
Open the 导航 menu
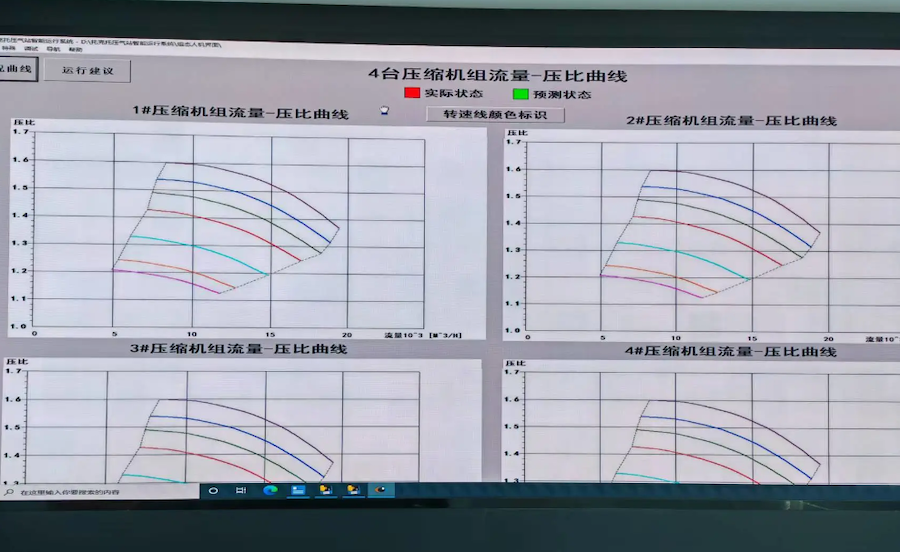[x=53, y=48]
